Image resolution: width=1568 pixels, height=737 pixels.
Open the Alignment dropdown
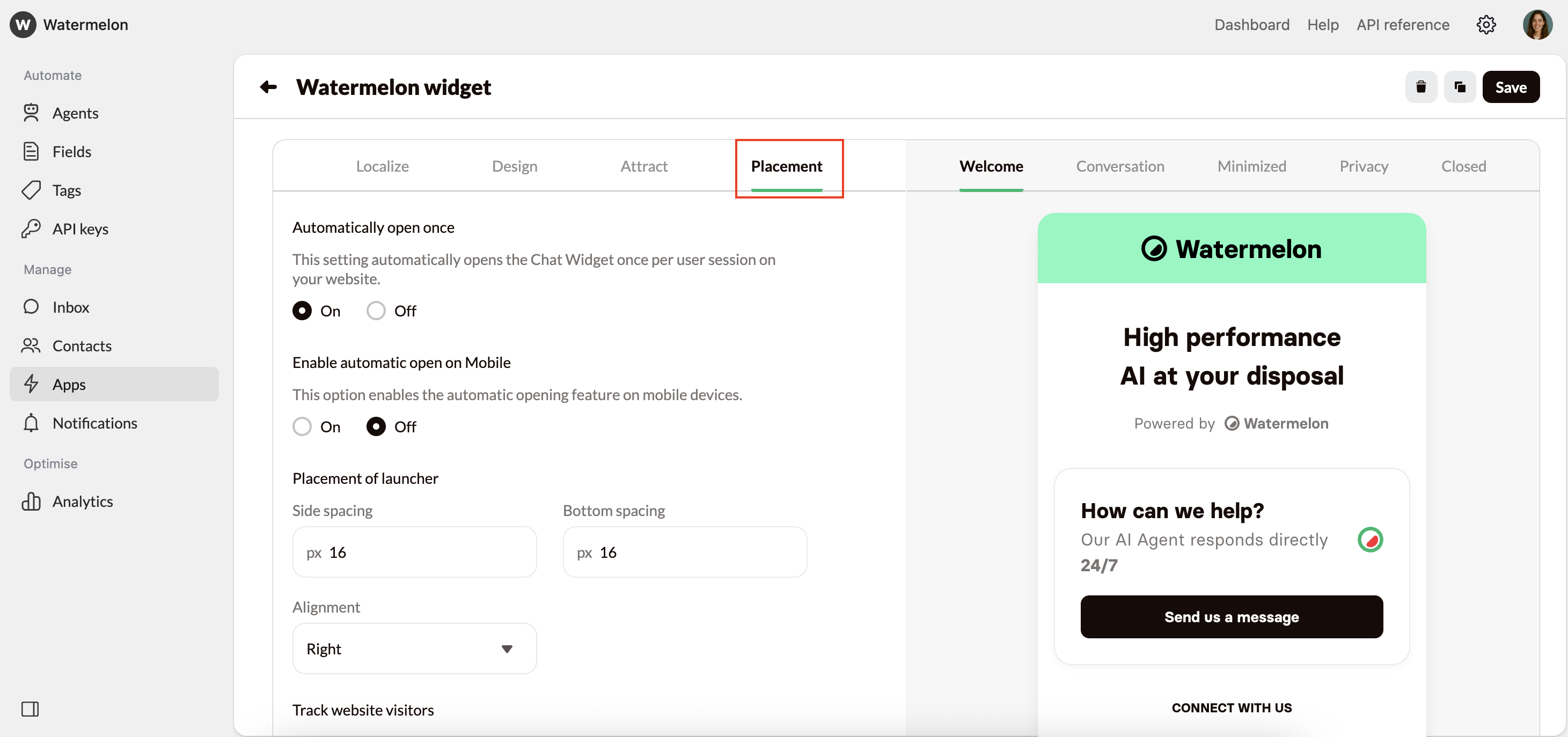[414, 648]
